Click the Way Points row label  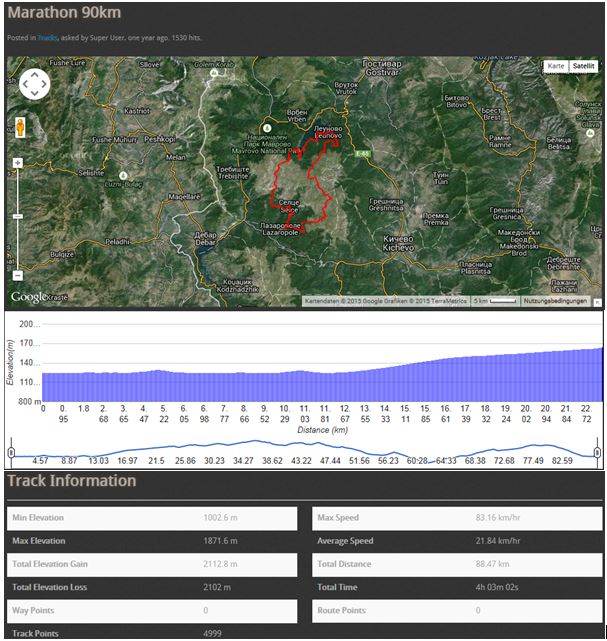[x=33, y=610]
